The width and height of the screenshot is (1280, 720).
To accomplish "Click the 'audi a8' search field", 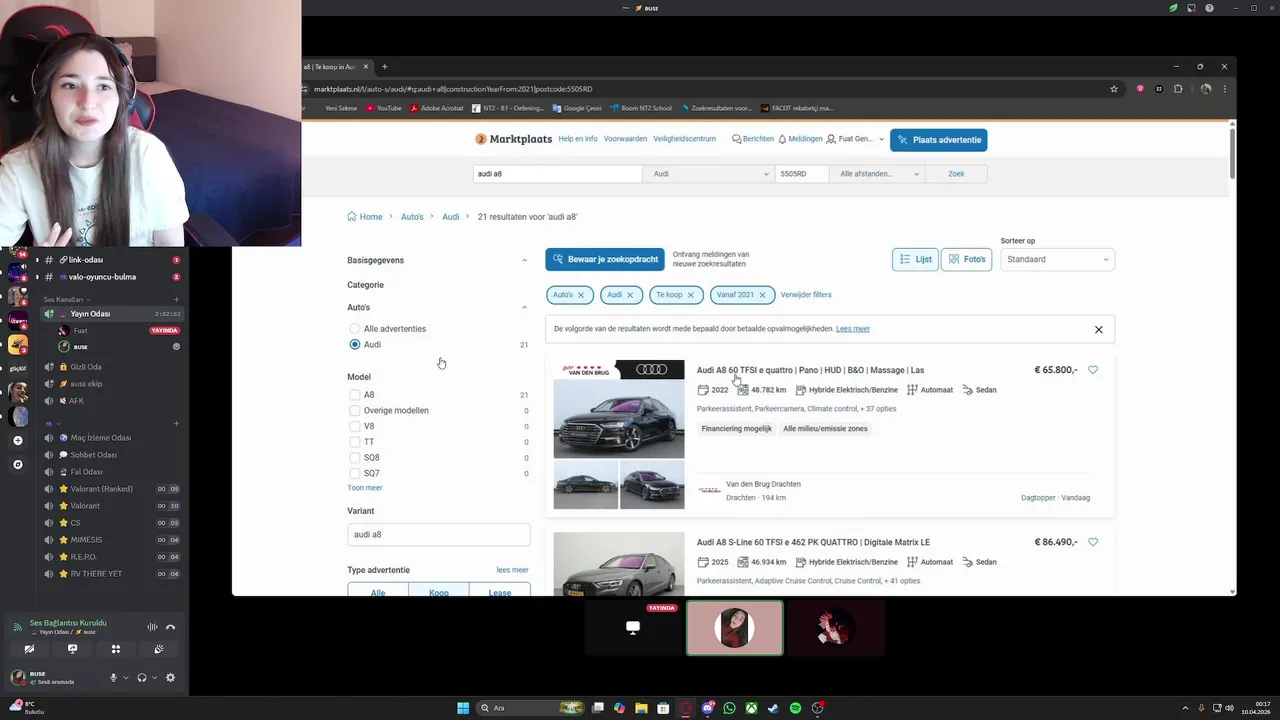I will 557,174.
